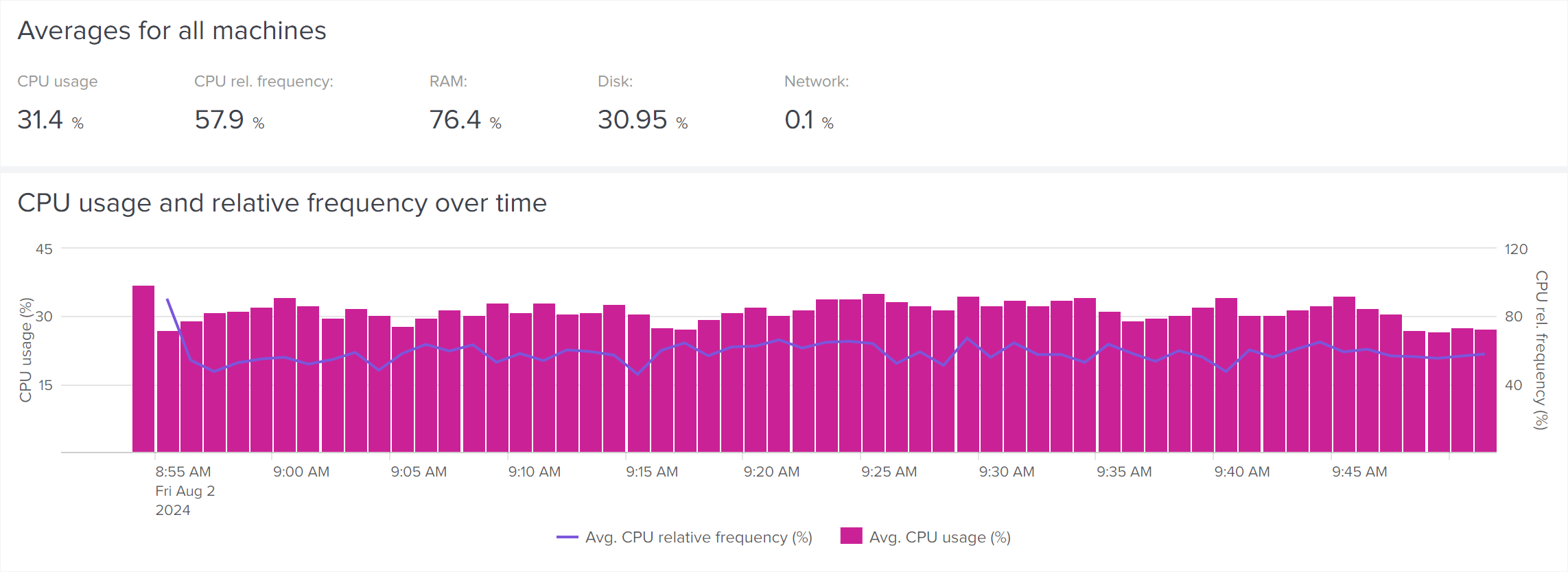Click the purple line icon in the legend
The image size is (1568, 572).
pos(567,537)
